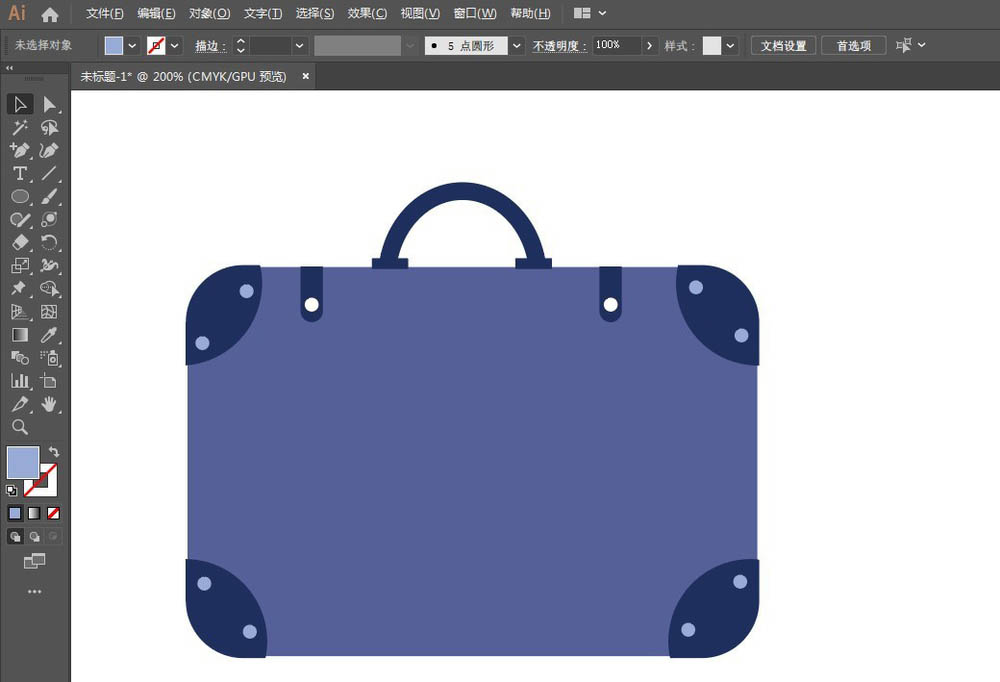1000x682 pixels.
Task: Select the Line Segment tool
Action: tap(49, 173)
